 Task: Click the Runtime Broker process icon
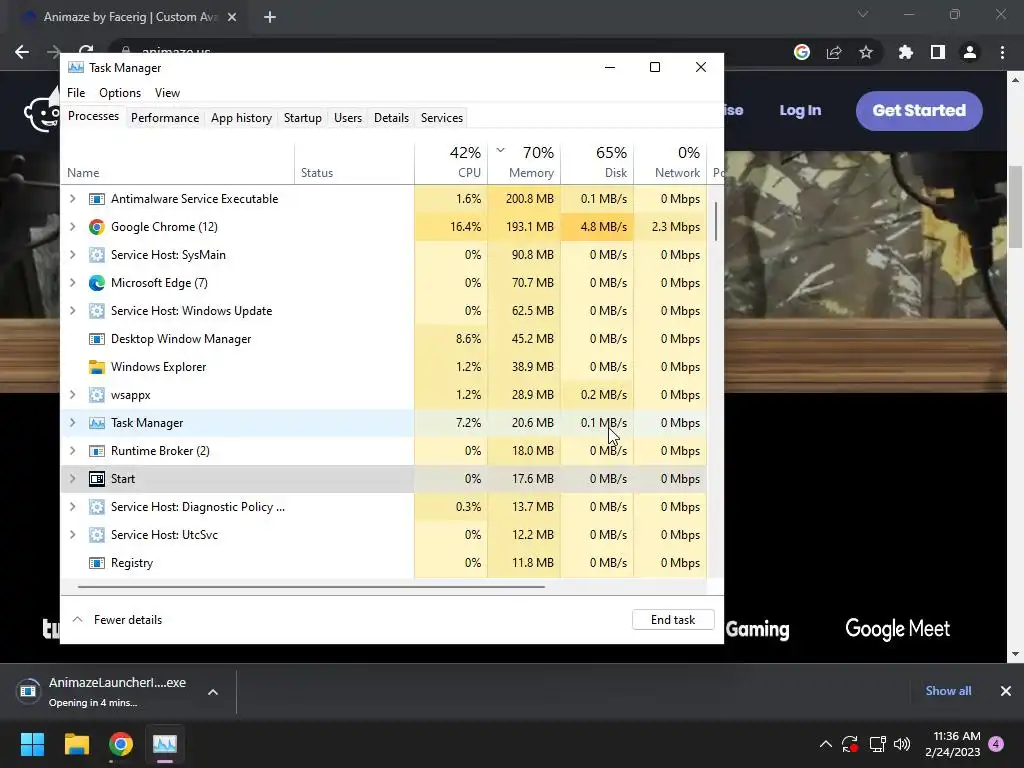pos(97,451)
